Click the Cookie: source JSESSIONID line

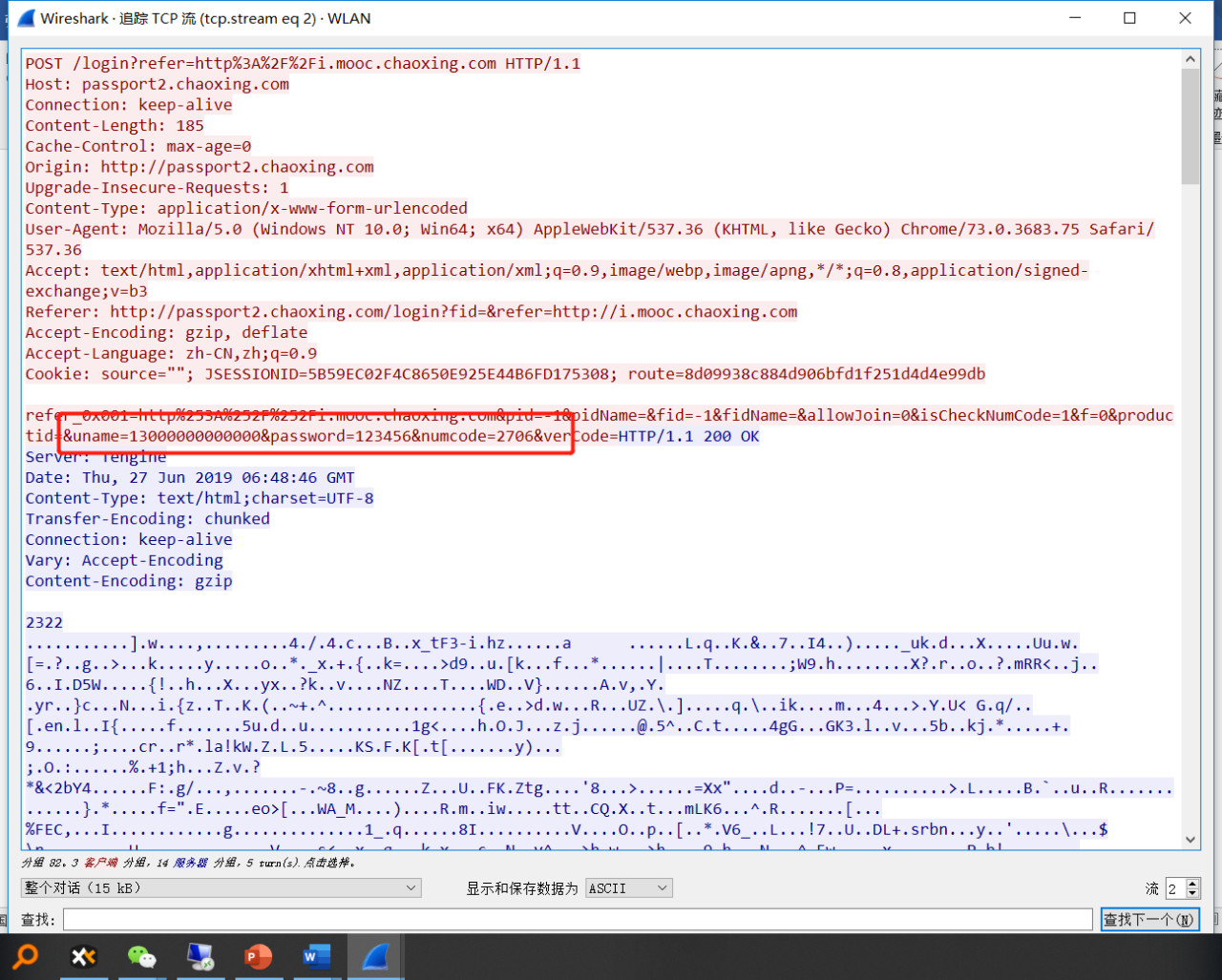tap(505, 373)
